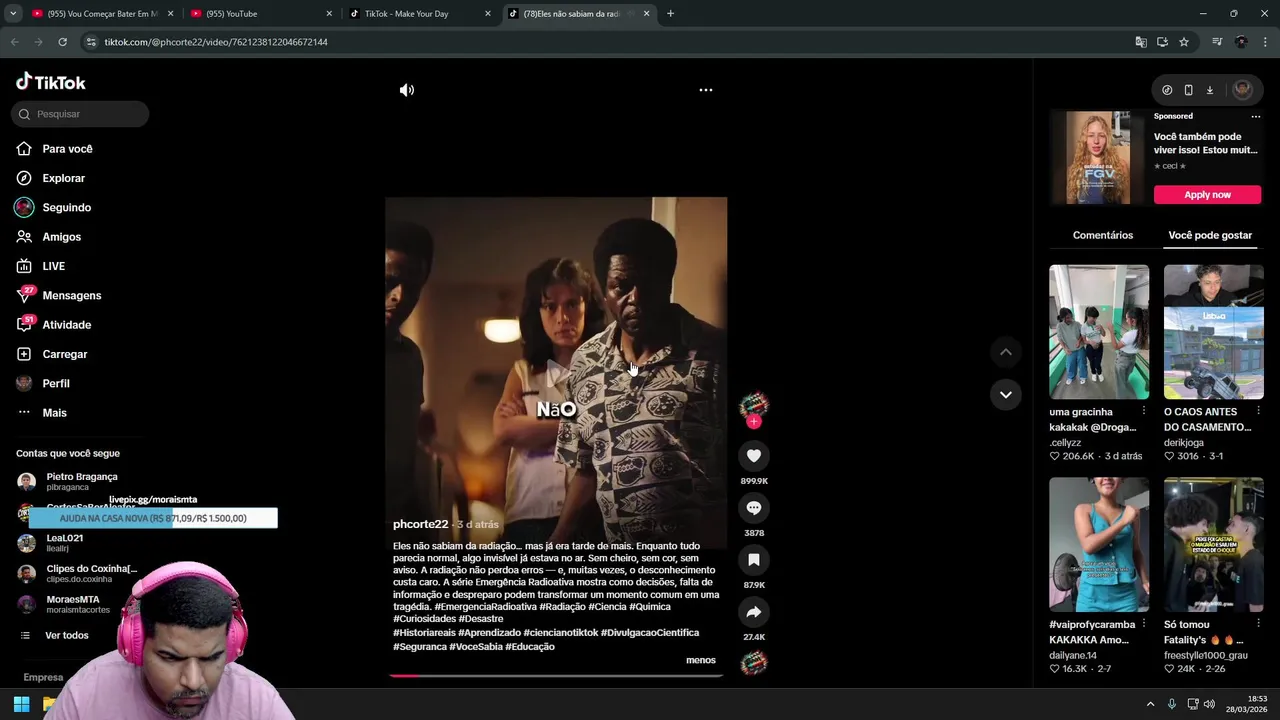Bookmark page with star icon
The height and width of the screenshot is (720, 1280).
coord(1184,42)
